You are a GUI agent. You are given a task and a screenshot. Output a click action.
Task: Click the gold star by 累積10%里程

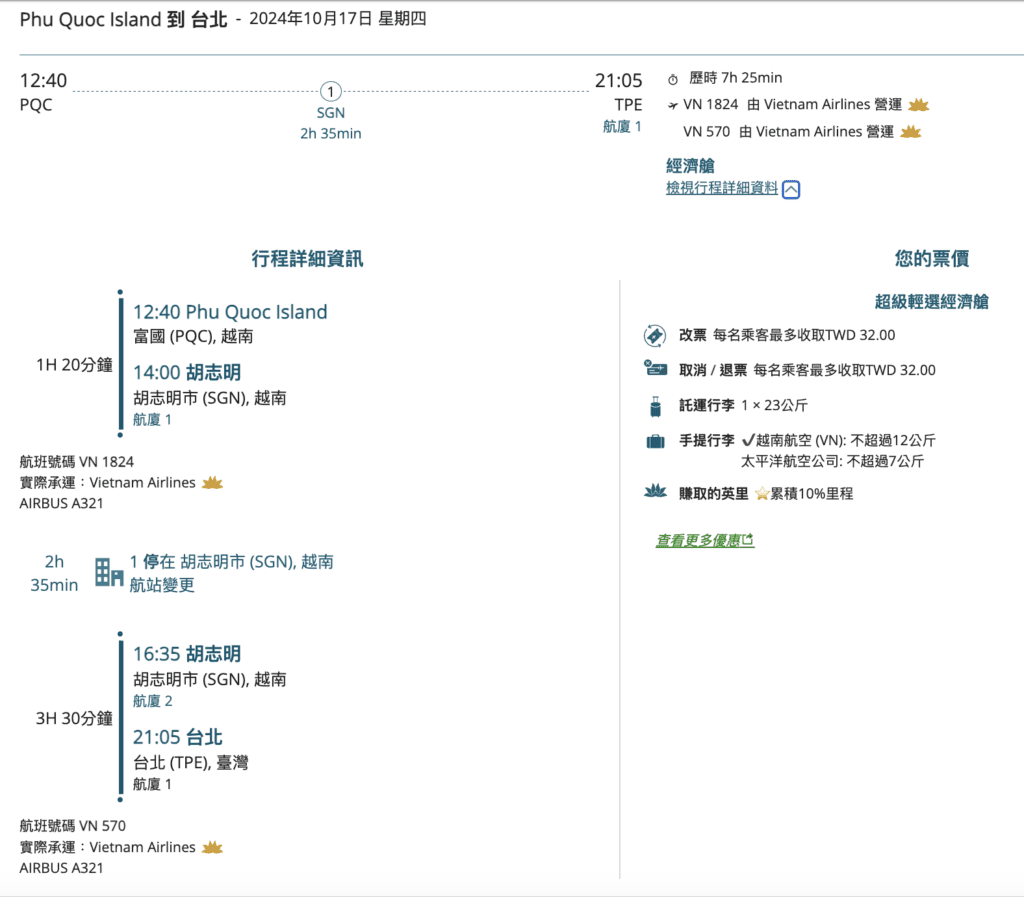761,494
